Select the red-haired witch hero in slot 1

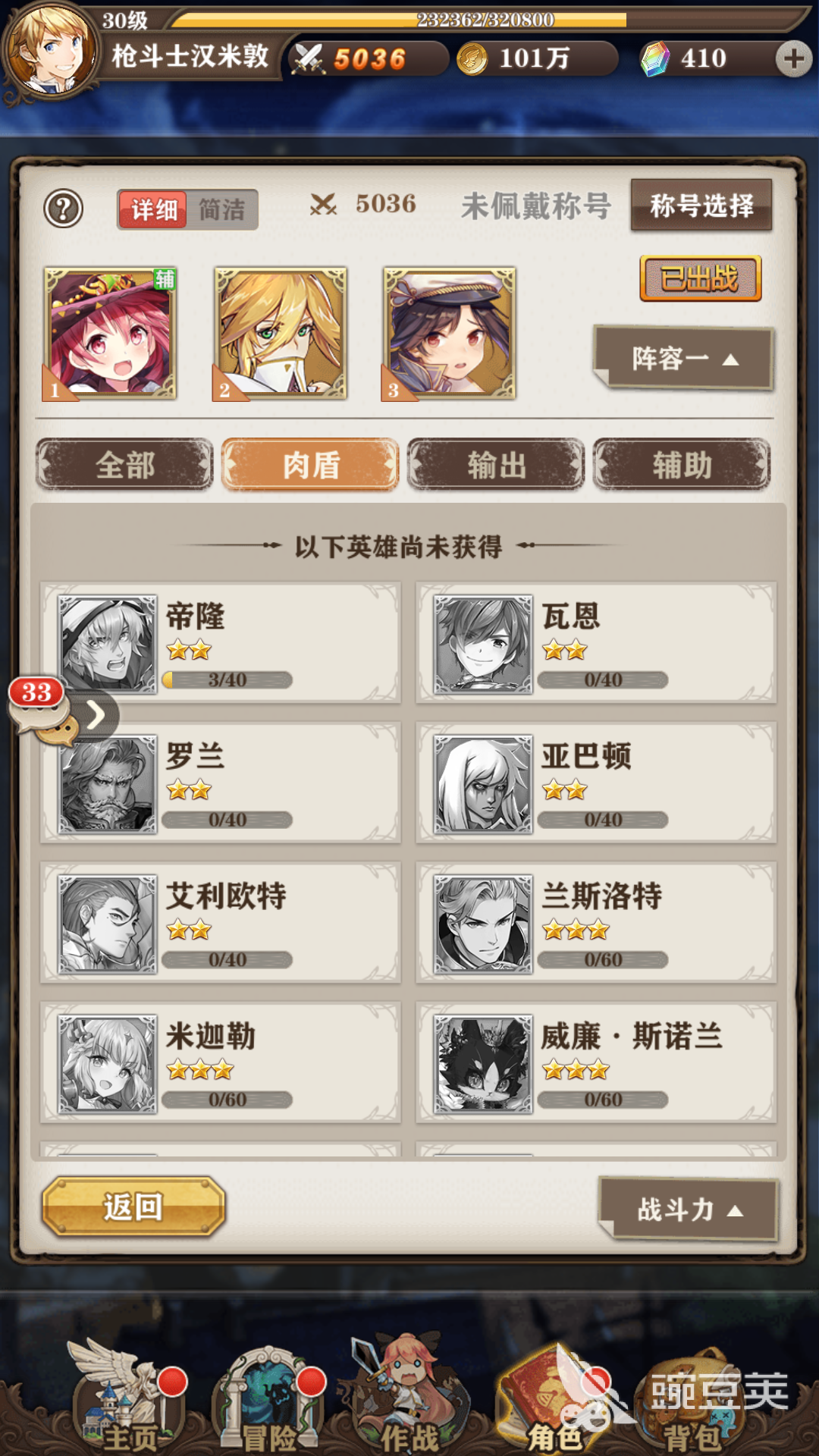coord(110,333)
